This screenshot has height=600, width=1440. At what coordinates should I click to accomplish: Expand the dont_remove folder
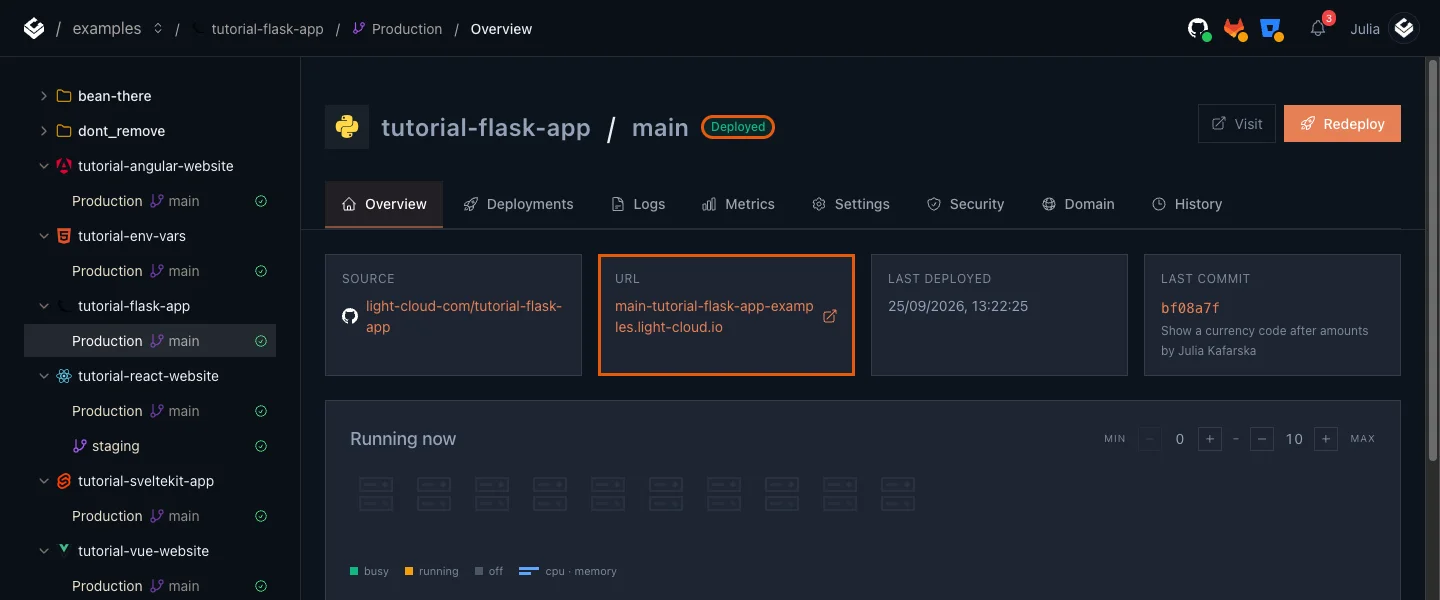coord(43,131)
